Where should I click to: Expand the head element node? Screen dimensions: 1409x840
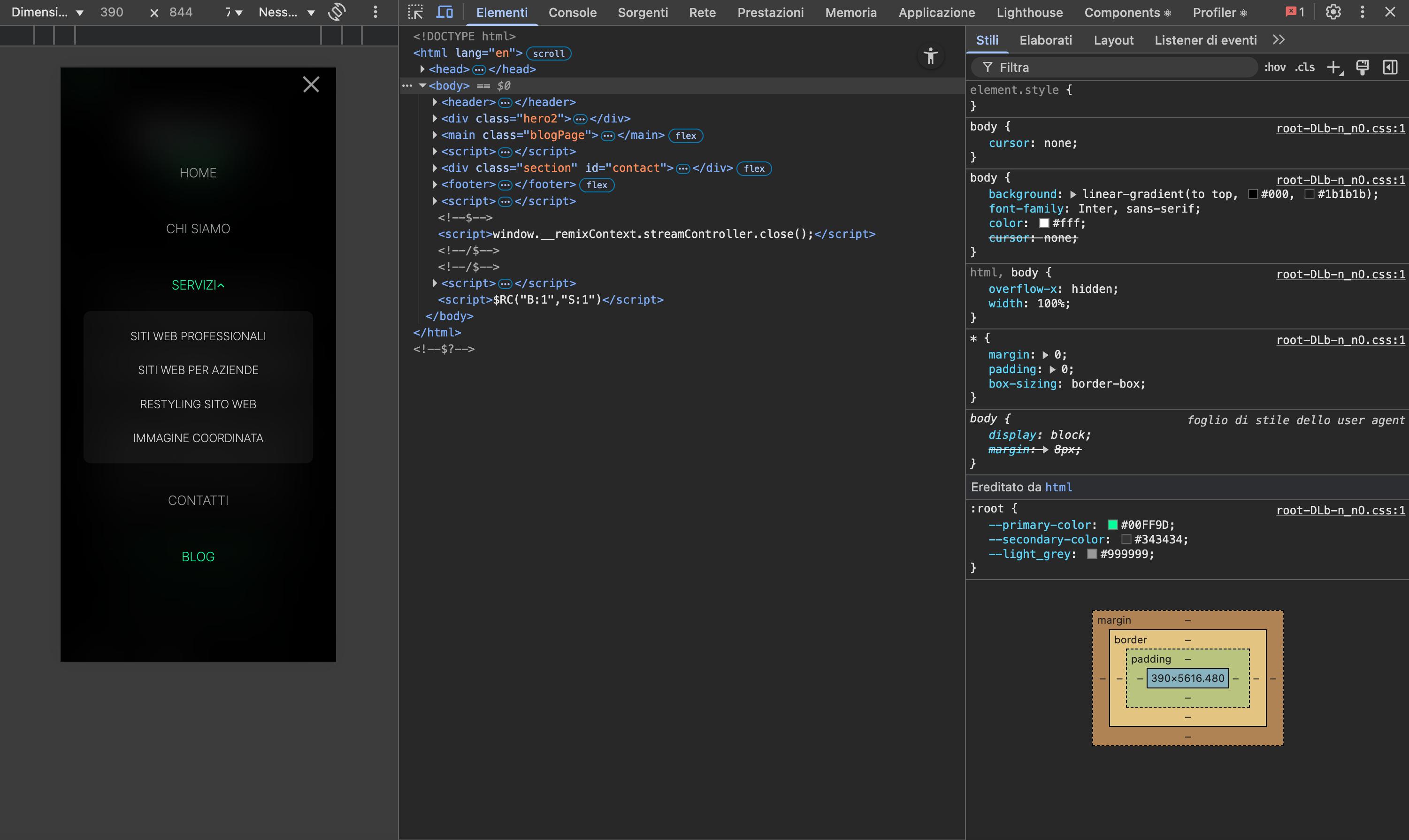point(422,69)
